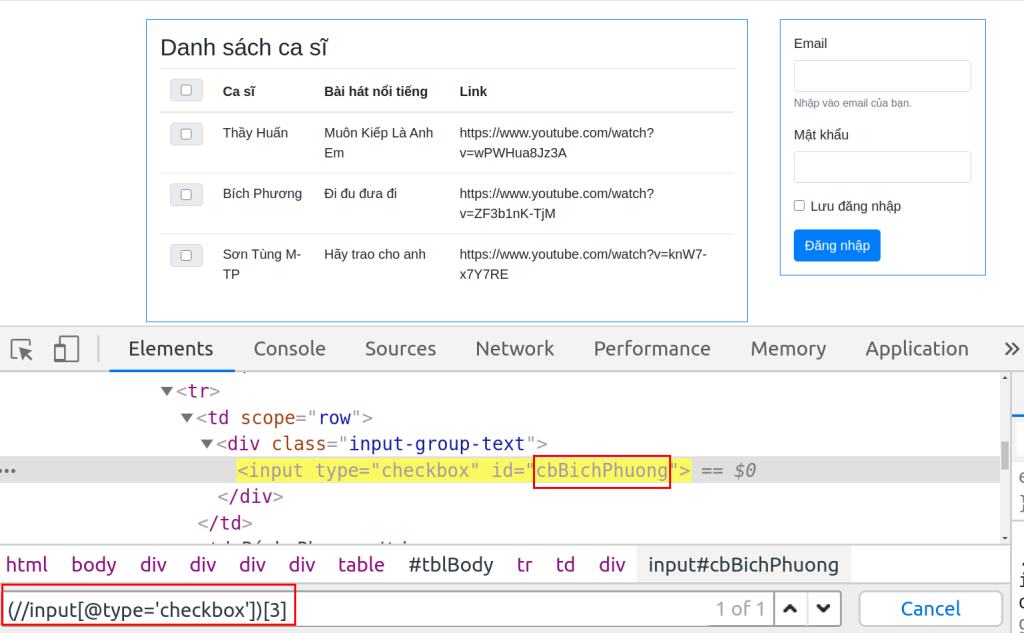
Task: Click the "1 of 1" search result count
Action: point(740,609)
